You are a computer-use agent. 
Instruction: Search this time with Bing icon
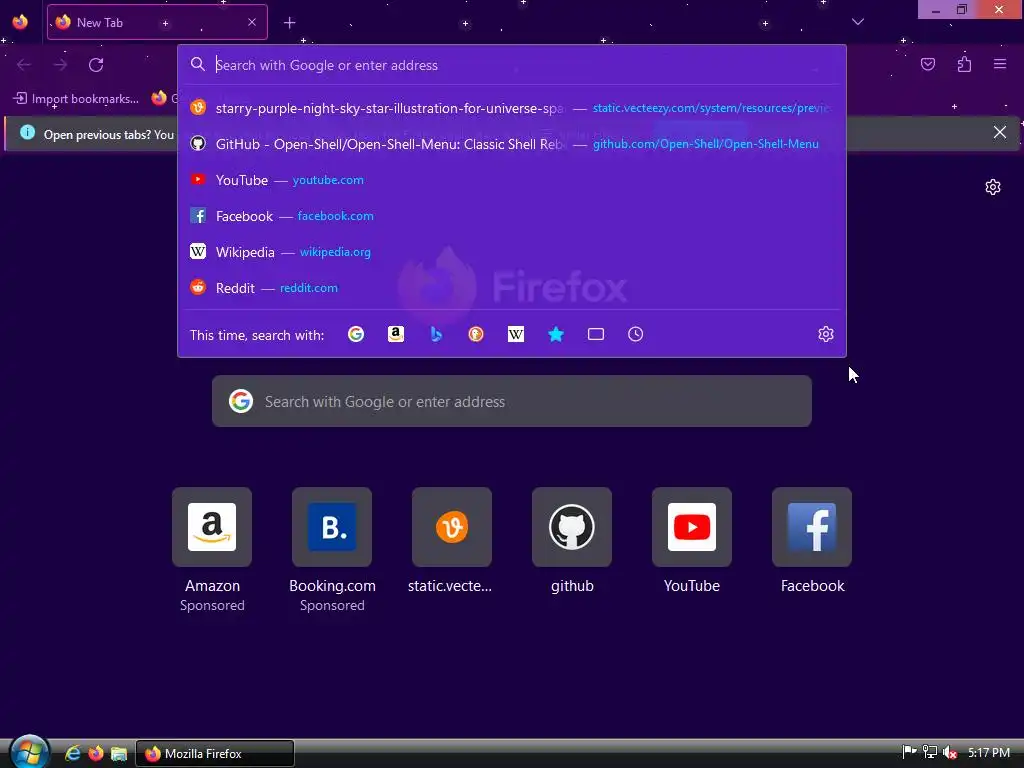click(x=436, y=334)
